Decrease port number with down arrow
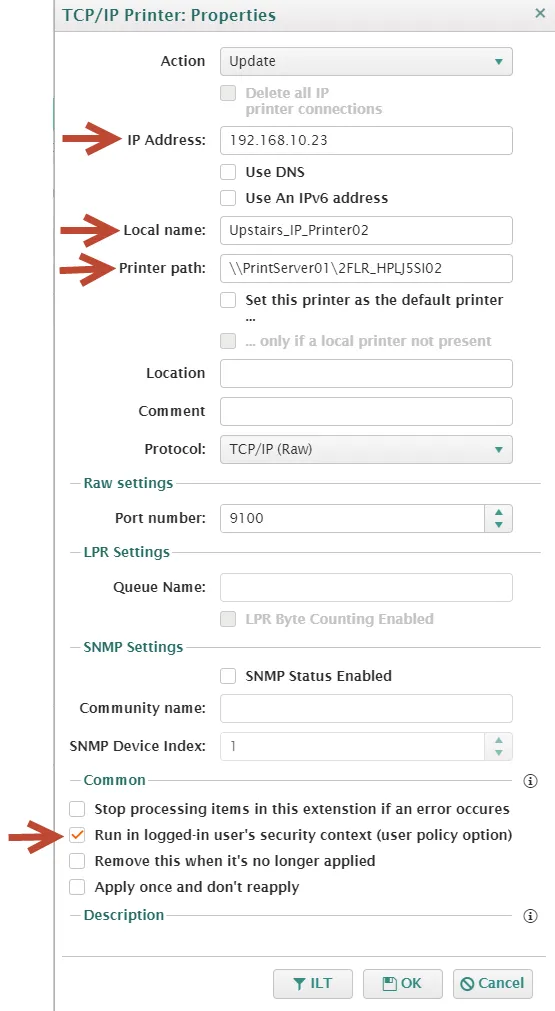 pyautogui.click(x=498, y=525)
